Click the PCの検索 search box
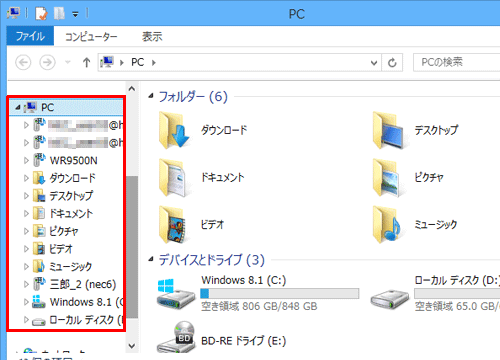This screenshot has width=500, height=360. coord(456,62)
